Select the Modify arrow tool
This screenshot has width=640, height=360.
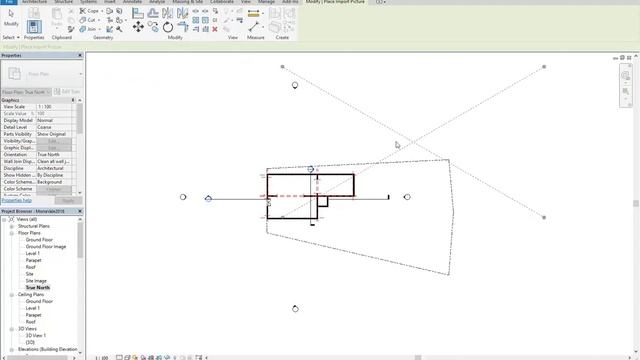tap(11, 17)
